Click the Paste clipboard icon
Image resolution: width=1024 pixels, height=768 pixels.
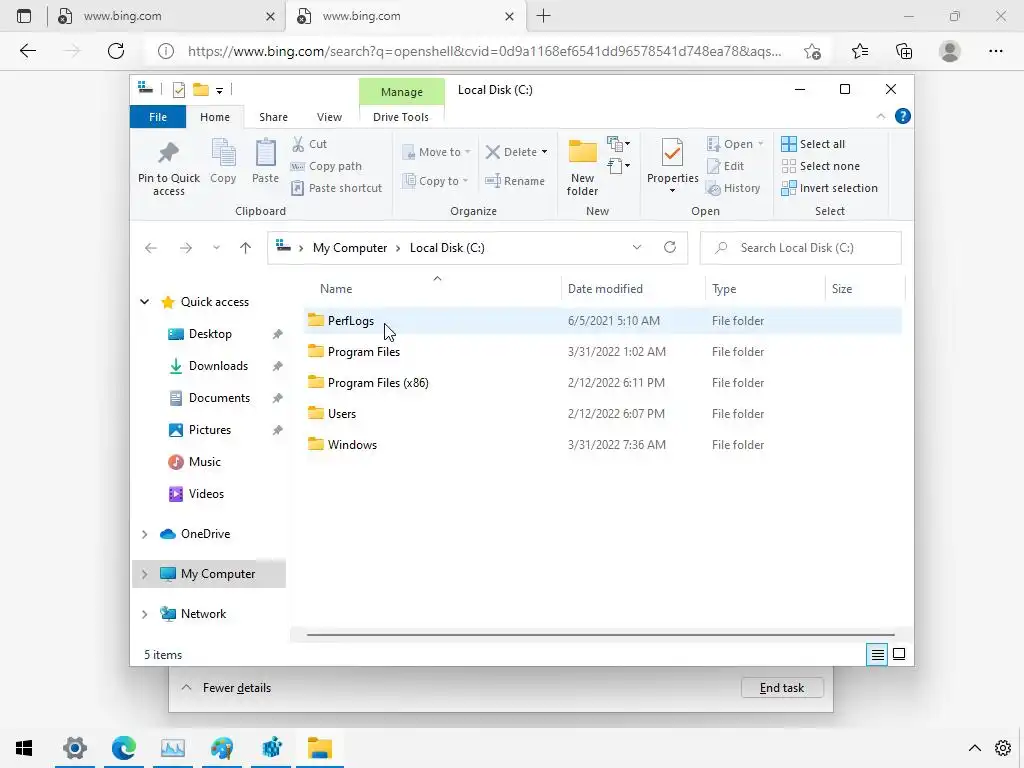click(265, 153)
